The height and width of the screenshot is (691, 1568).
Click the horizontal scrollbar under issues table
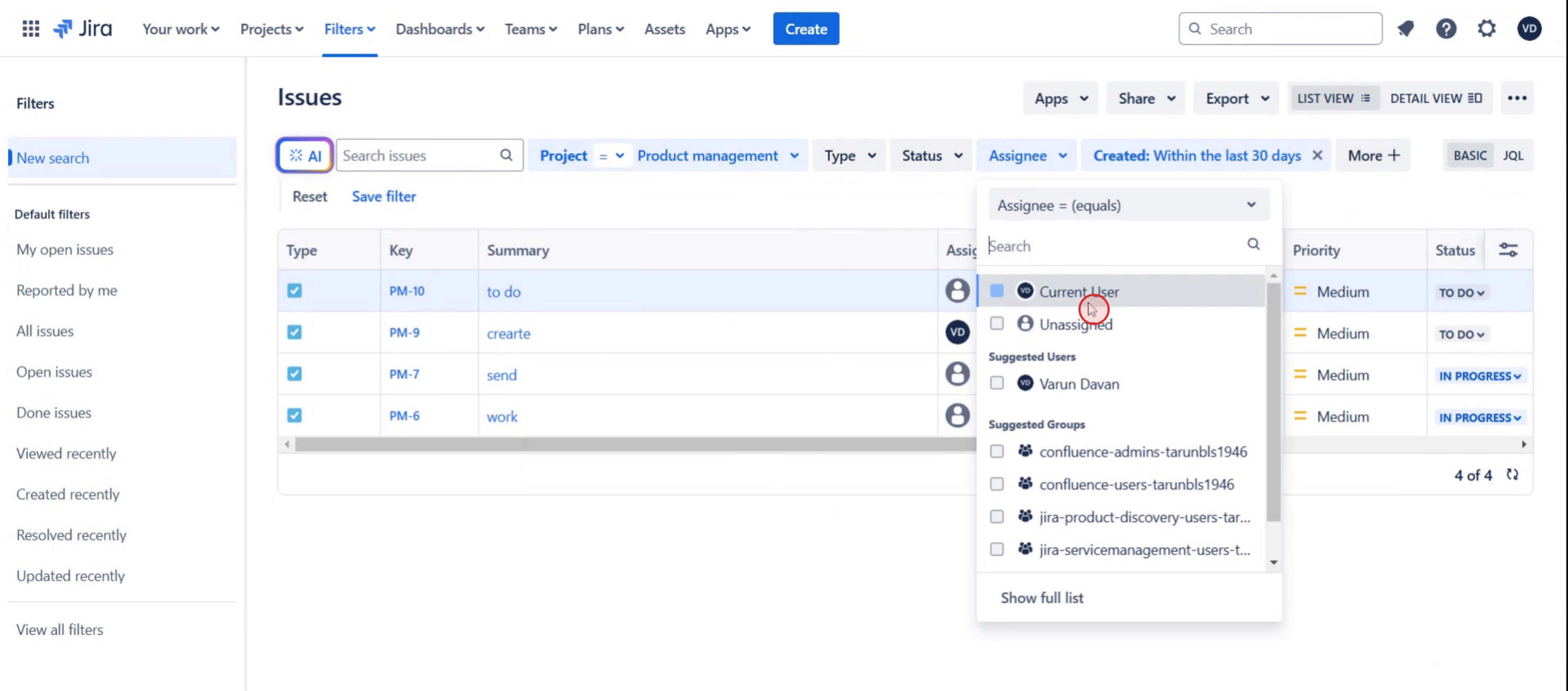609,444
